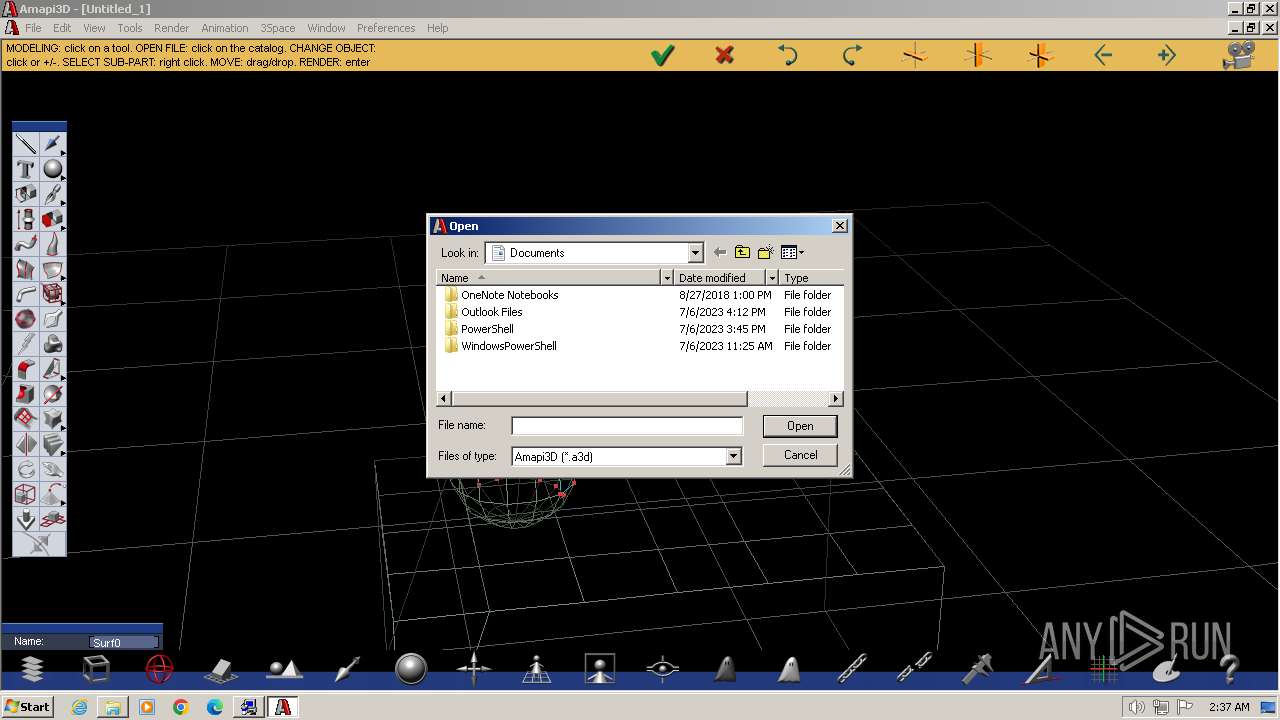
Task: Click the horizontal scrollbar right arrow
Action: 836,398
